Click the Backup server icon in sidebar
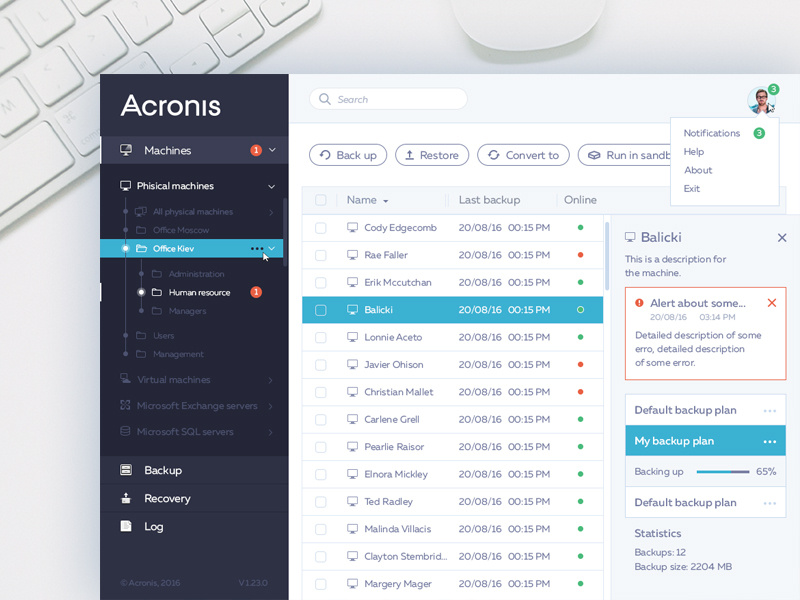The image size is (800, 600). tap(126, 469)
